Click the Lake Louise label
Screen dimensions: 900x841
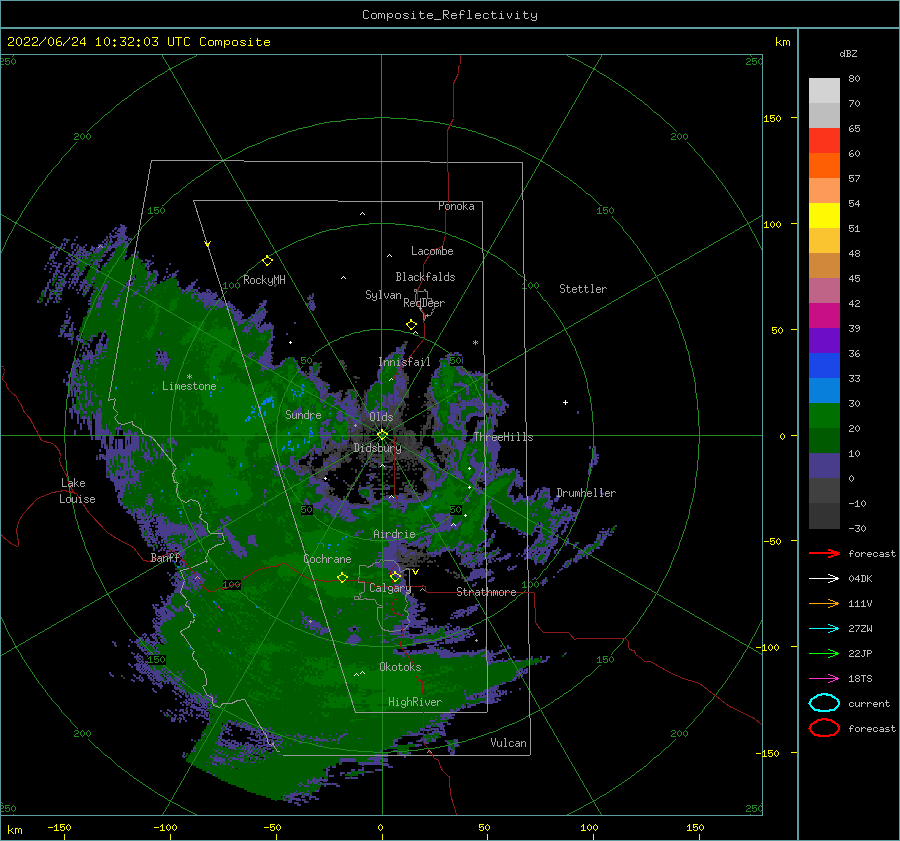click(77, 491)
